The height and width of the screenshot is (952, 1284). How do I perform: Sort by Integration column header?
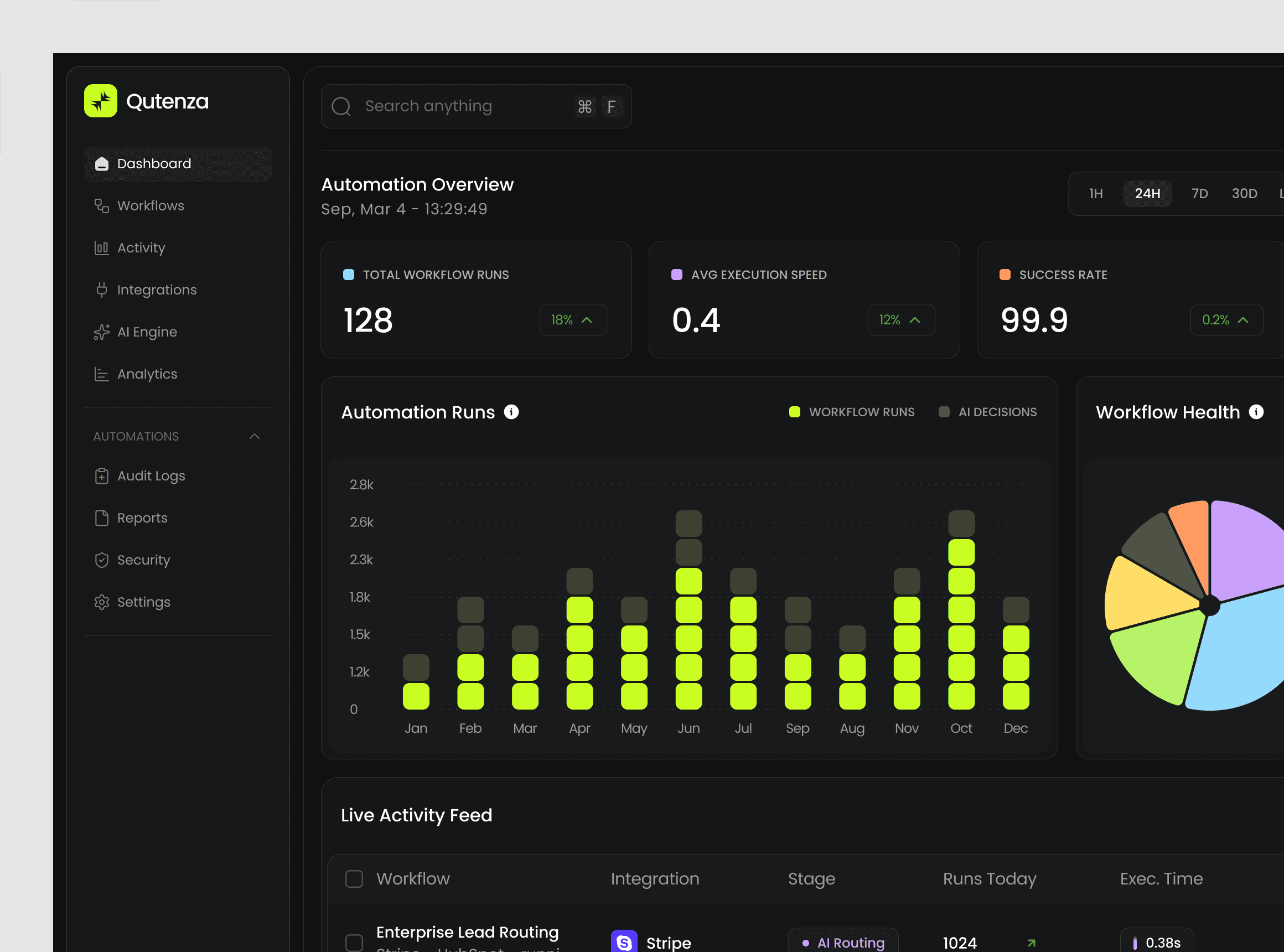(x=655, y=879)
